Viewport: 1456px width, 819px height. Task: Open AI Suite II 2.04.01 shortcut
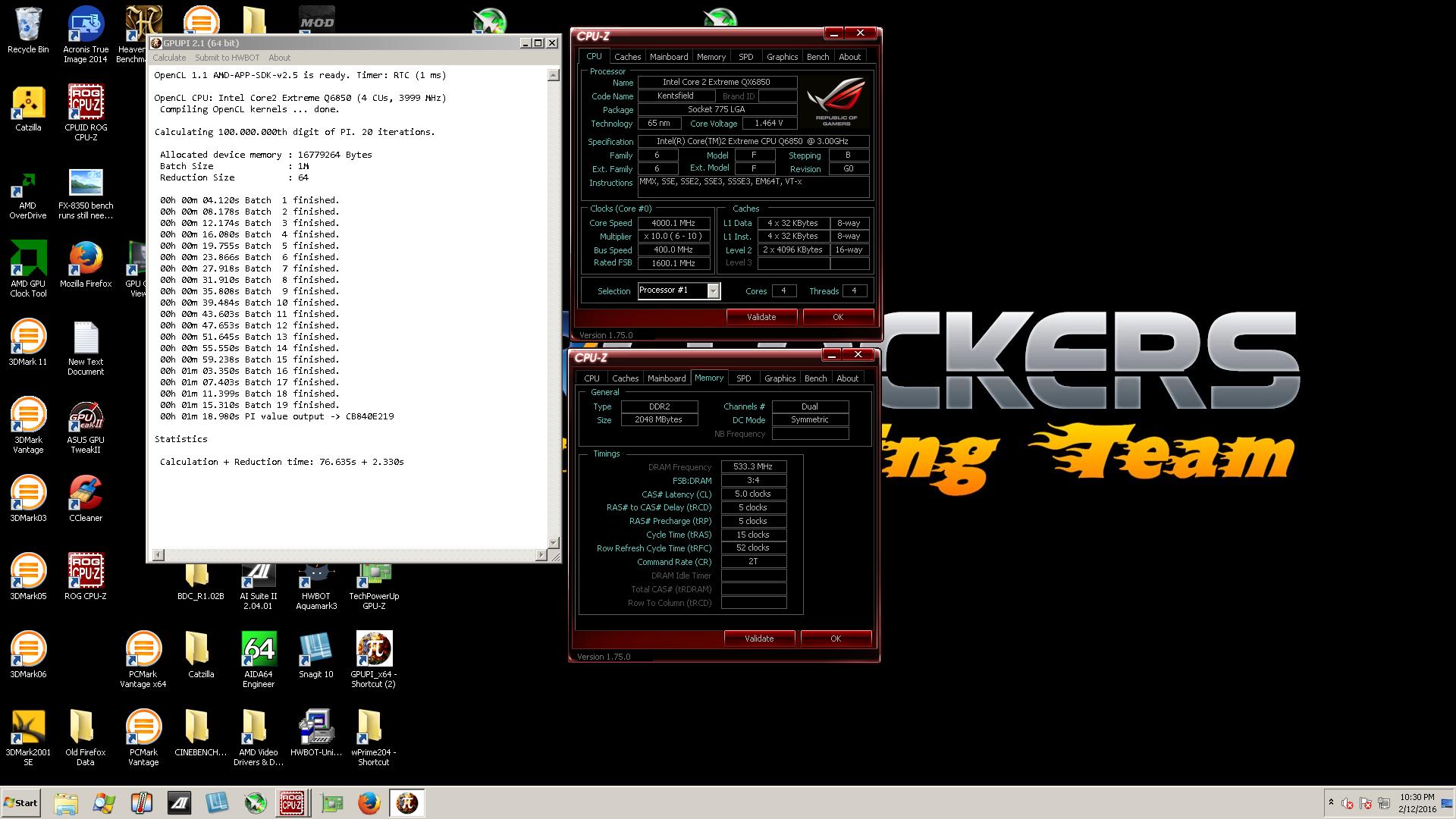click(x=259, y=586)
